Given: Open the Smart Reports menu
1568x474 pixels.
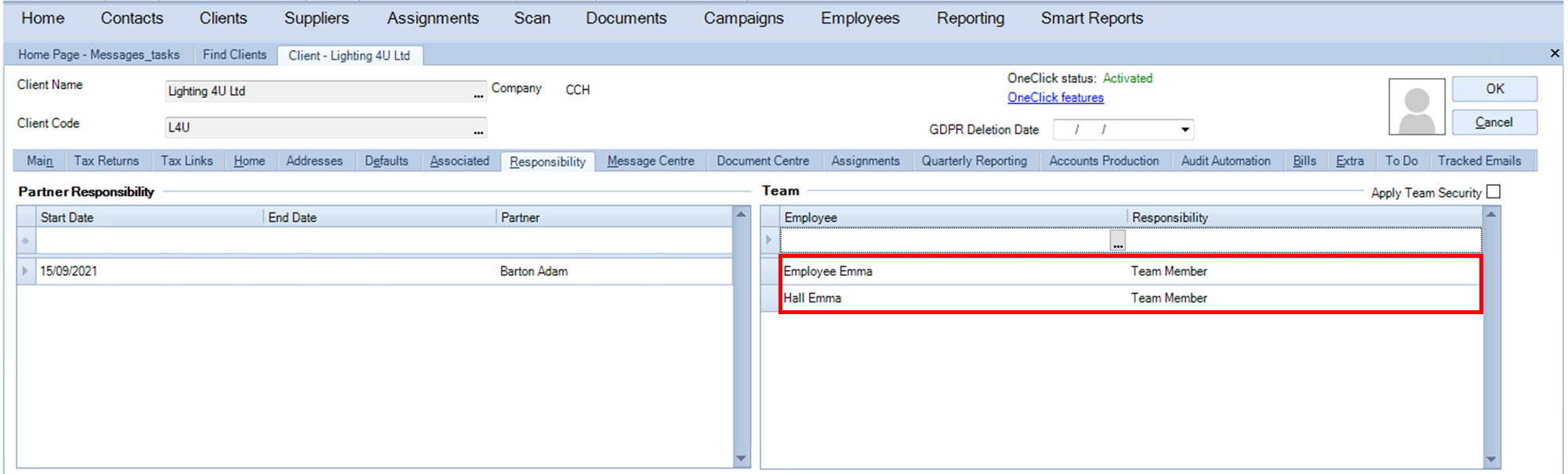Looking at the screenshot, I should click(x=1092, y=18).
